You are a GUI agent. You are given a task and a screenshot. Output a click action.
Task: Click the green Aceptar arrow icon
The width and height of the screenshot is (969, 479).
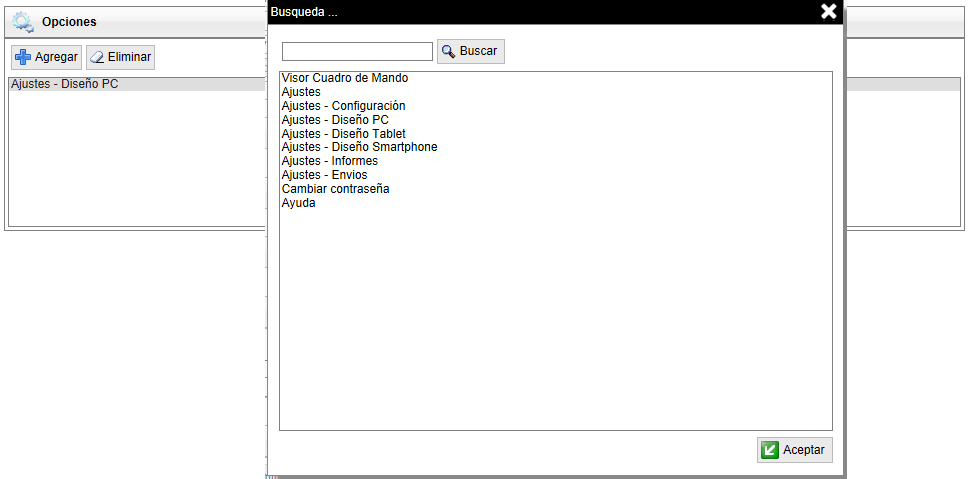(769, 450)
